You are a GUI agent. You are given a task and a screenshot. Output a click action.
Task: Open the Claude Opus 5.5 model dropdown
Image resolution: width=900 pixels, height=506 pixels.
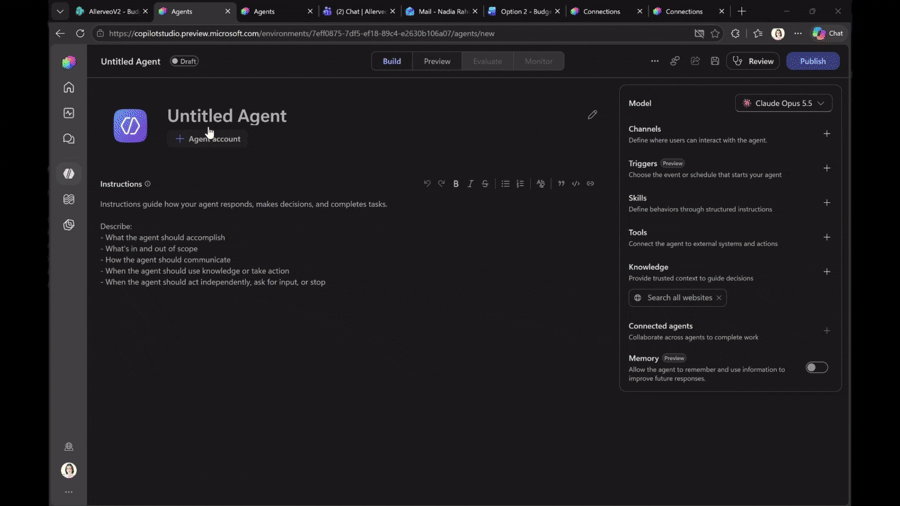(x=783, y=103)
